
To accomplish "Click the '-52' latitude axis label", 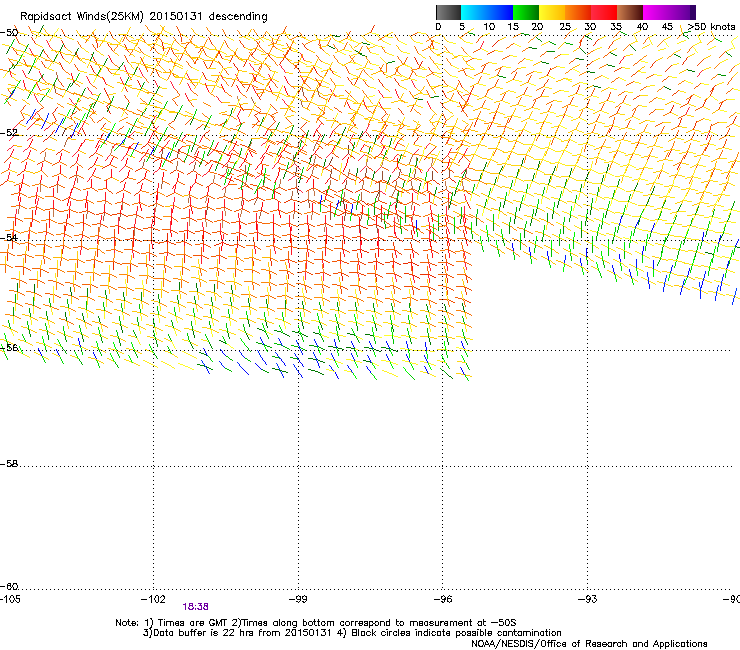I will tap(9, 133).
